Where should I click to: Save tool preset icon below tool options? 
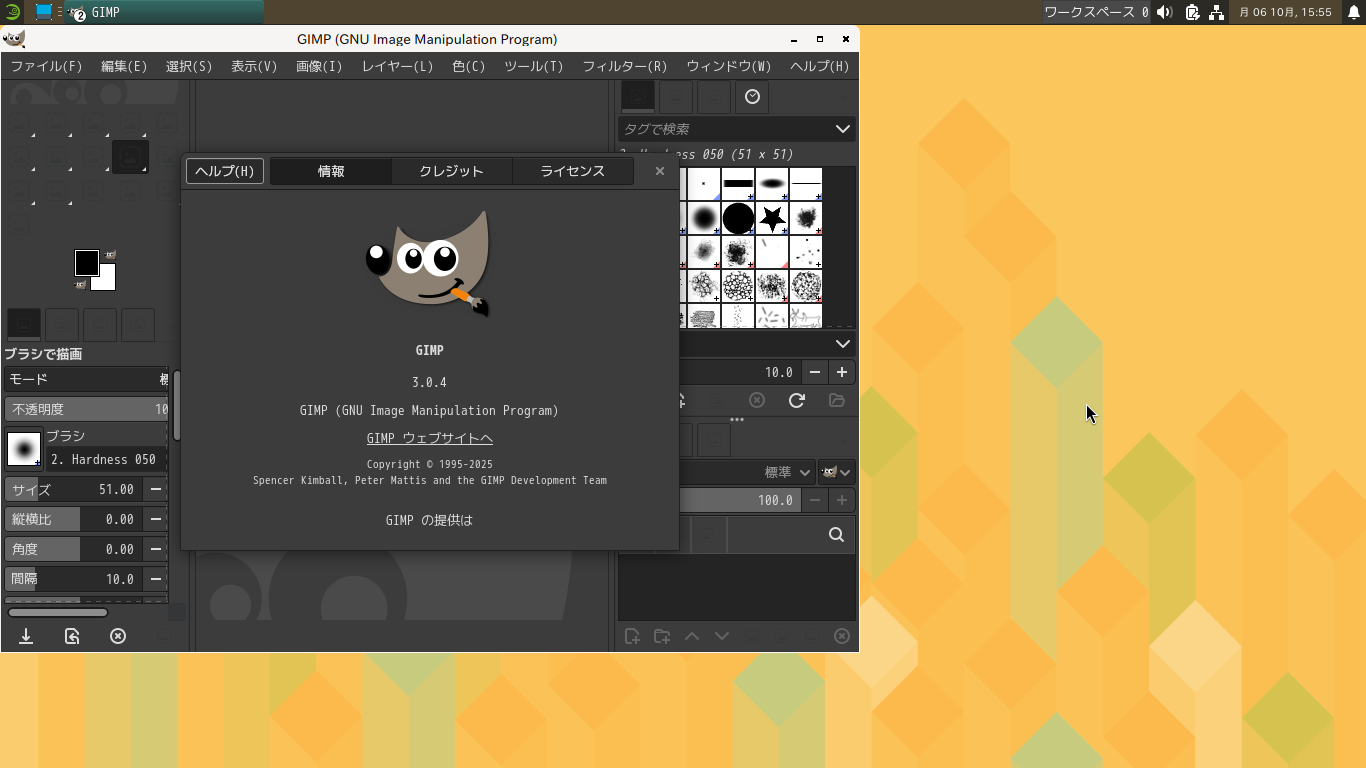(26, 636)
